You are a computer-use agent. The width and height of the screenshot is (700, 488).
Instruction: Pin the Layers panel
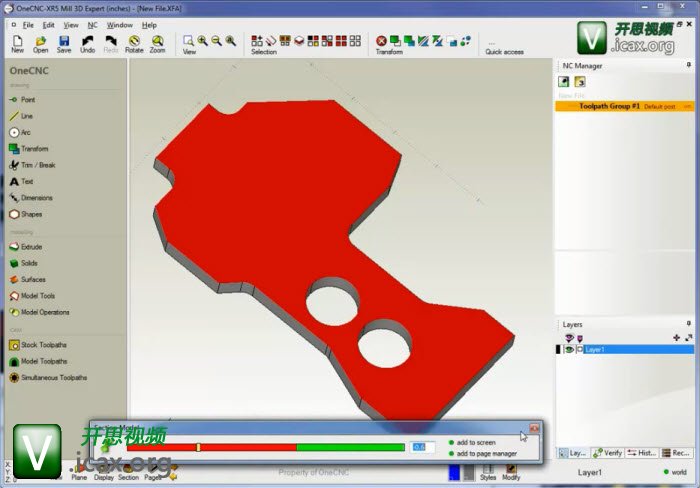point(689,323)
